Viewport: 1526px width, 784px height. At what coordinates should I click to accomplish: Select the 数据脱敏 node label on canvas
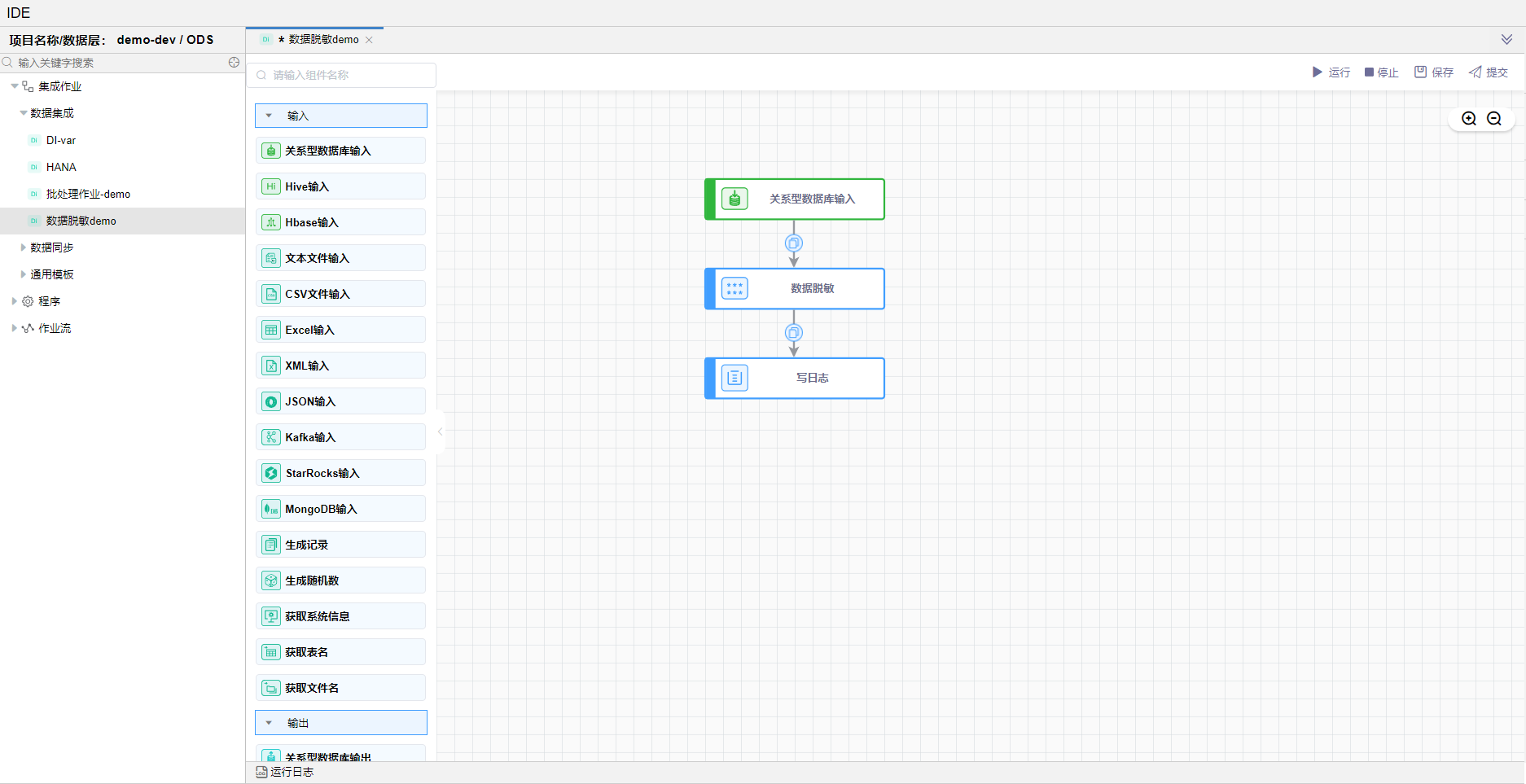coord(813,288)
